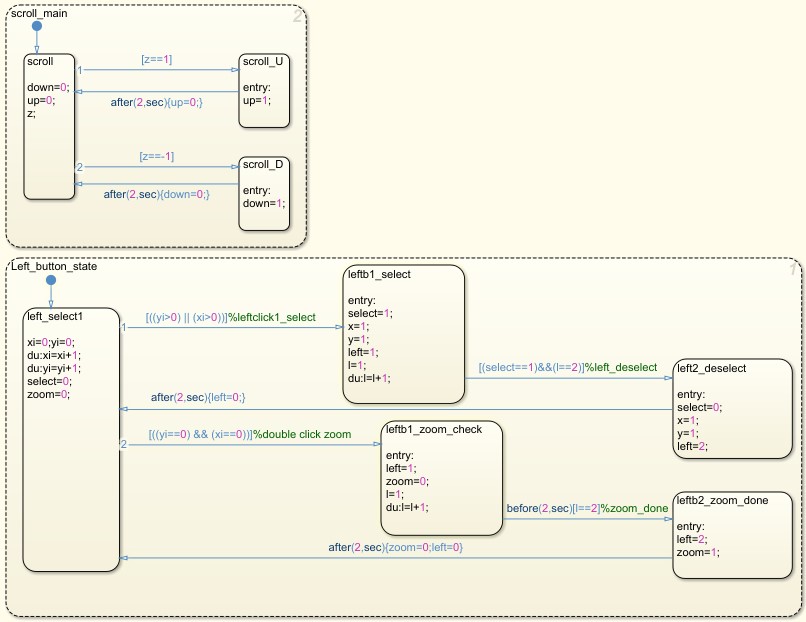Click the zoom=0; line in leftb1_zoom_check
This screenshot has height=622, width=806.
point(407,482)
